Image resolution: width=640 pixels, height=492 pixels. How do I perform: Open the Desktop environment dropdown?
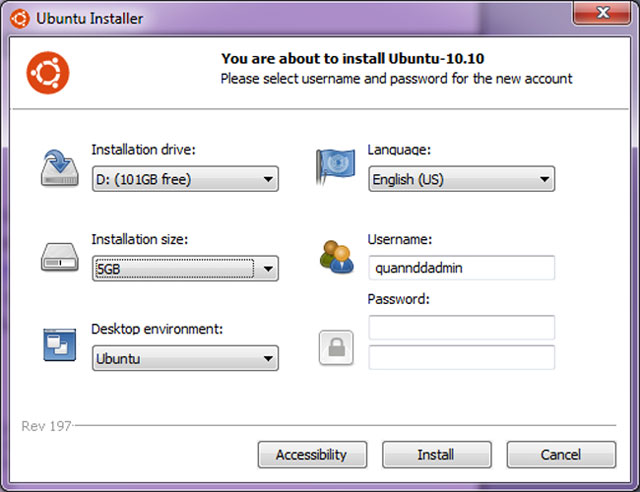click(185, 358)
